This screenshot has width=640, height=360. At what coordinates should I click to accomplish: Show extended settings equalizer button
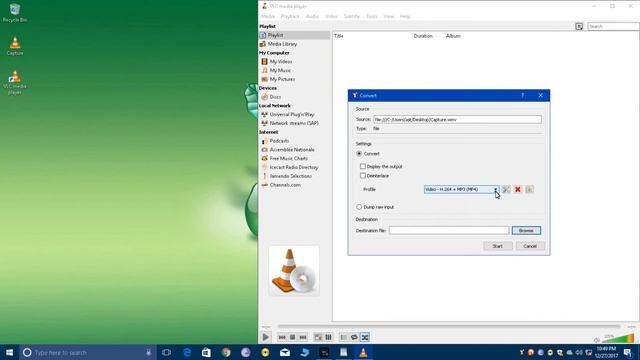[x=328, y=337]
